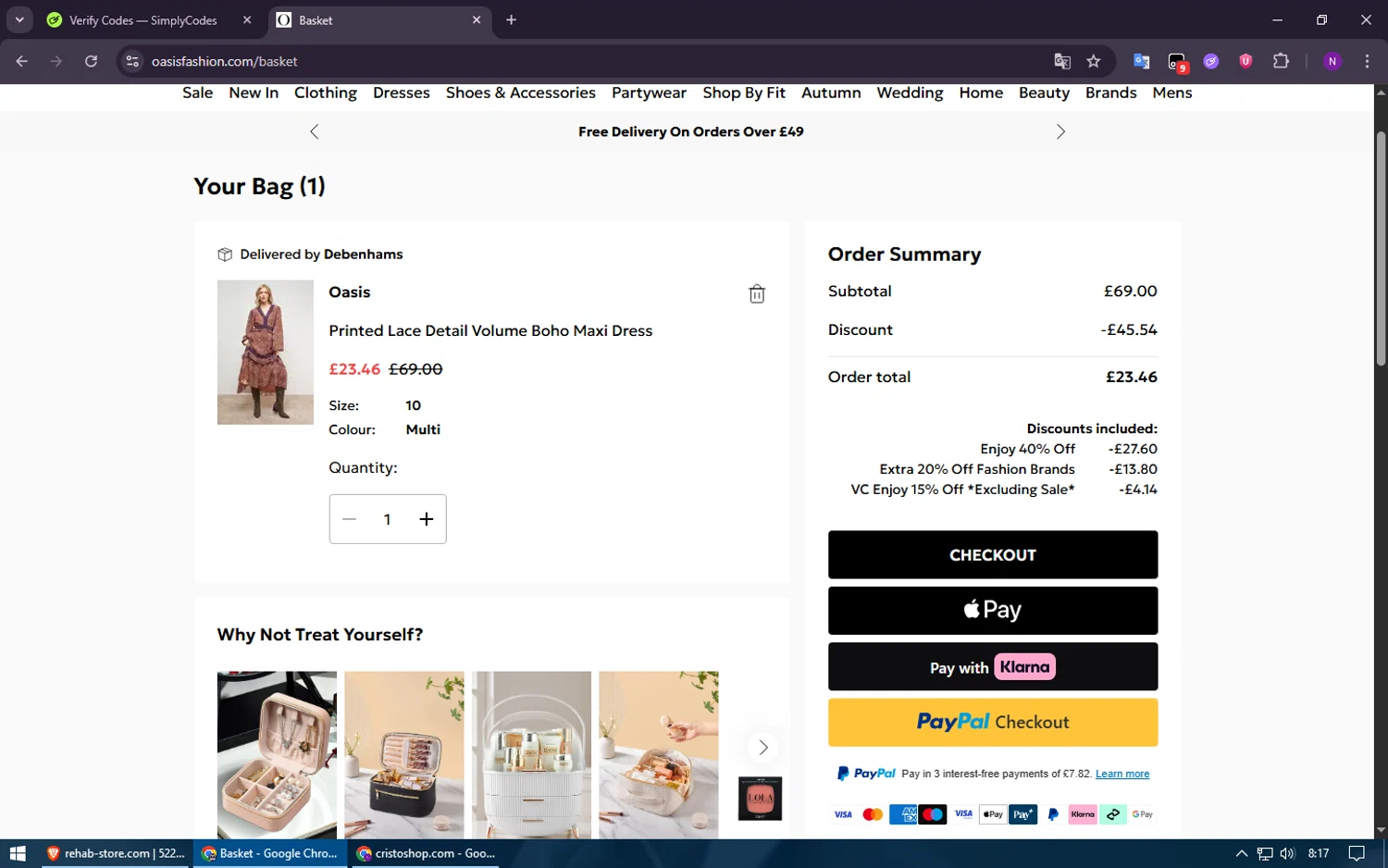Go back in browser history
The width and height of the screenshot is (1388, 868).
[22, 61]
